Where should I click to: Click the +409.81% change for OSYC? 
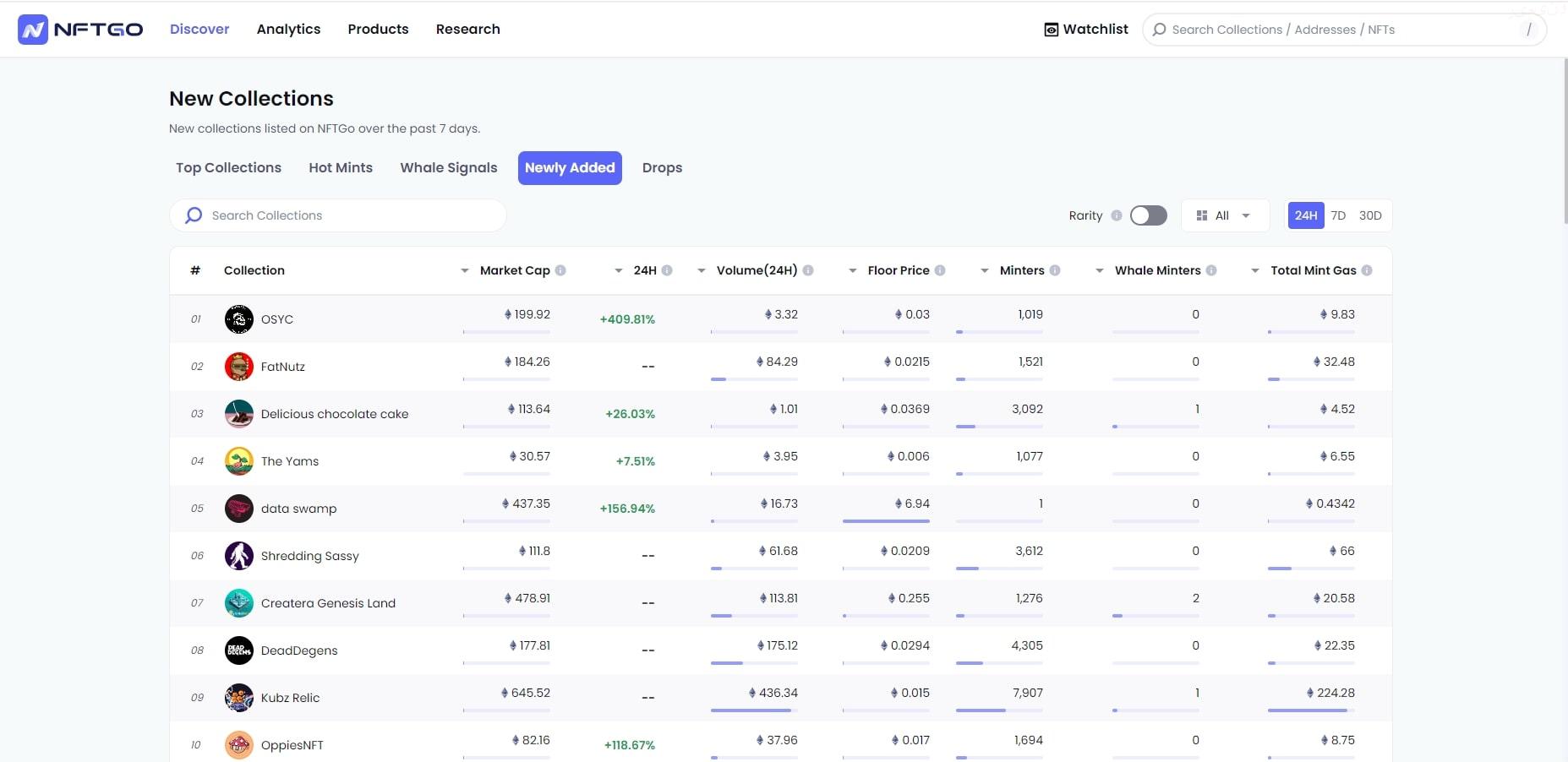627,319
